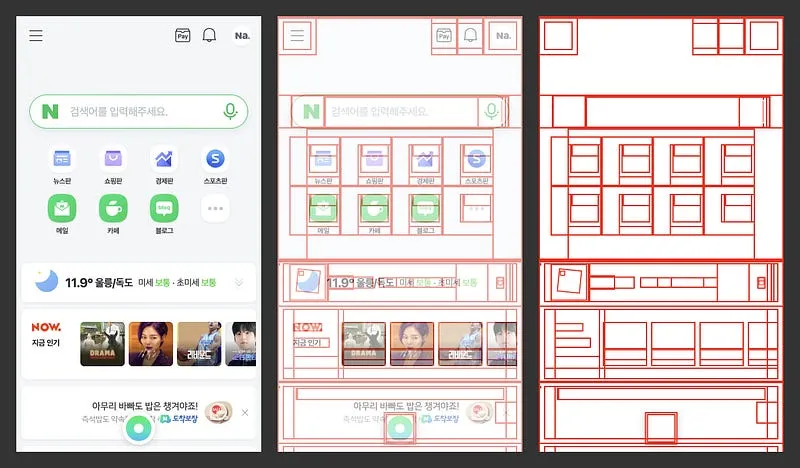Open the hamburger menu in the clean phone screen

36,35
